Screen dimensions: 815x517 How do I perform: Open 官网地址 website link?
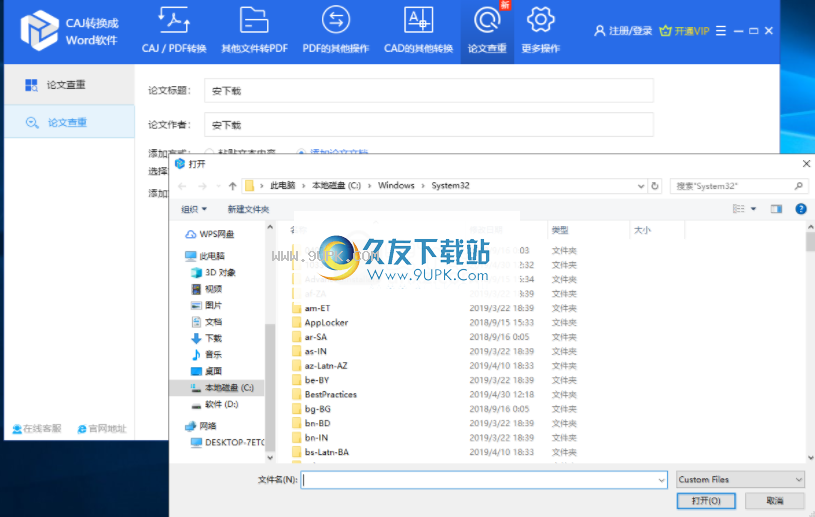[x=102, y=429]
